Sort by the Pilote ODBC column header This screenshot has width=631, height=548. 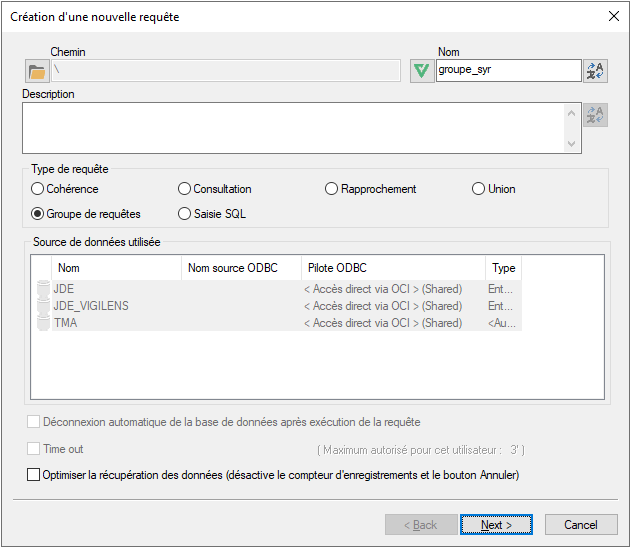[393, 268]
